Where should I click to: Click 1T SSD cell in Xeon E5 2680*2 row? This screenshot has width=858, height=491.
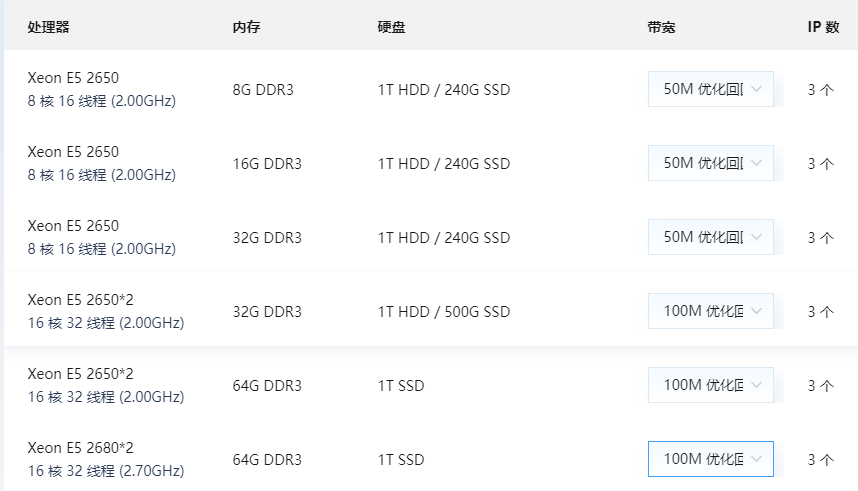(x=401, y=460)
